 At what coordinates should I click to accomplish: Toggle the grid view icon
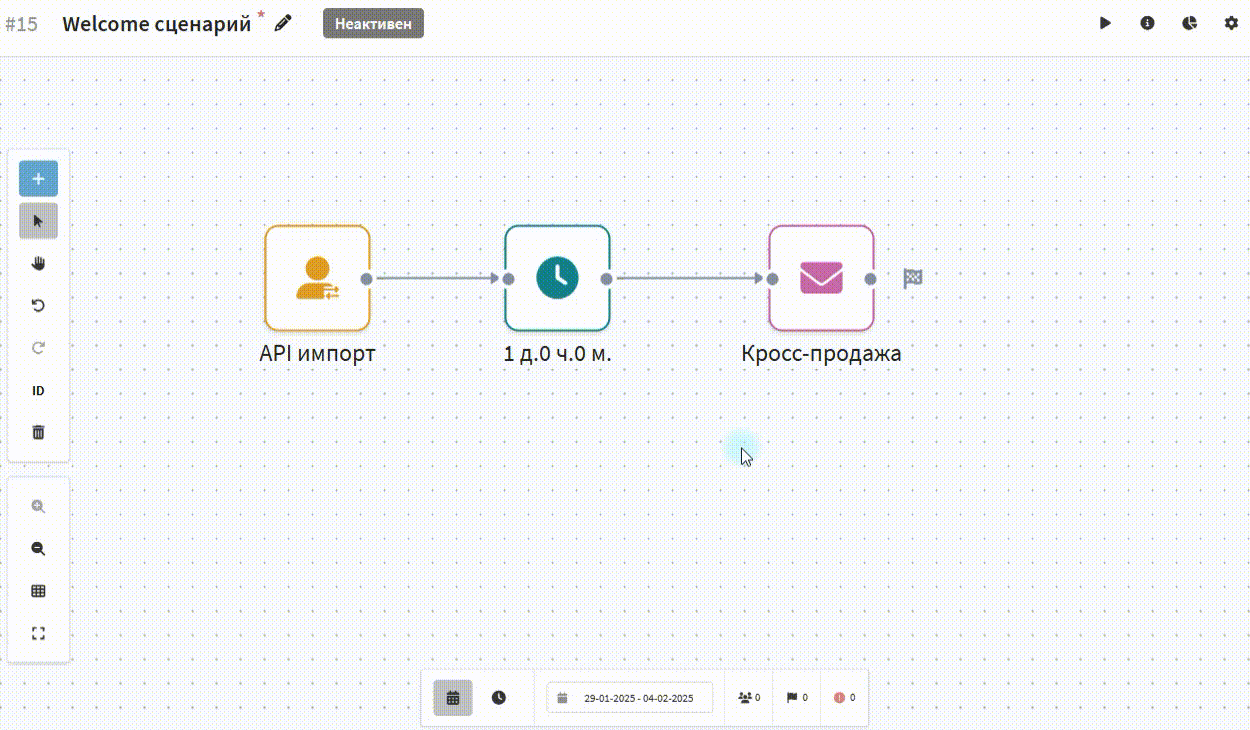(38, 591)
